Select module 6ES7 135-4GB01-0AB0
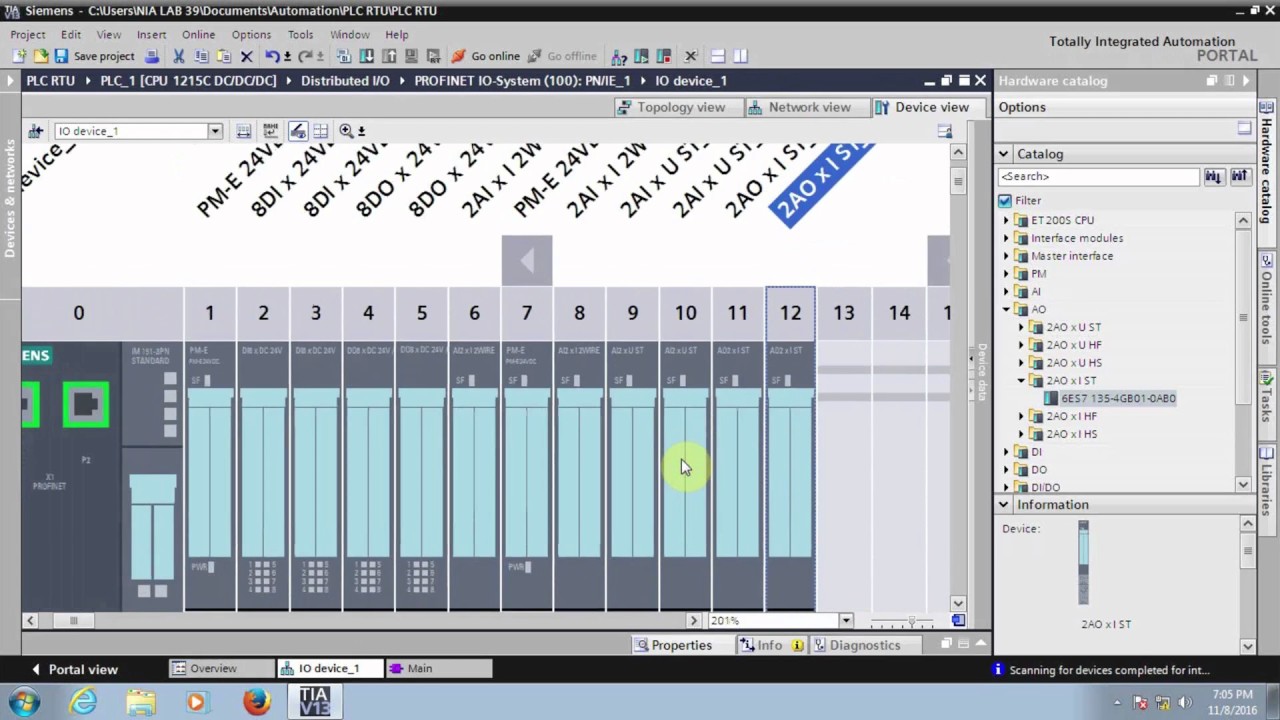The width and height of the screenshot is (1280, 720). pyautogui.click(x=1118, y=398)
